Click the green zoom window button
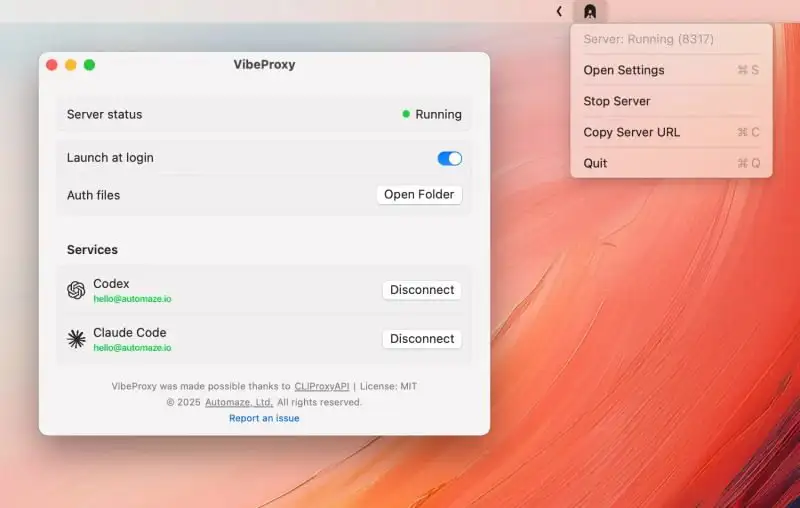 89,65
